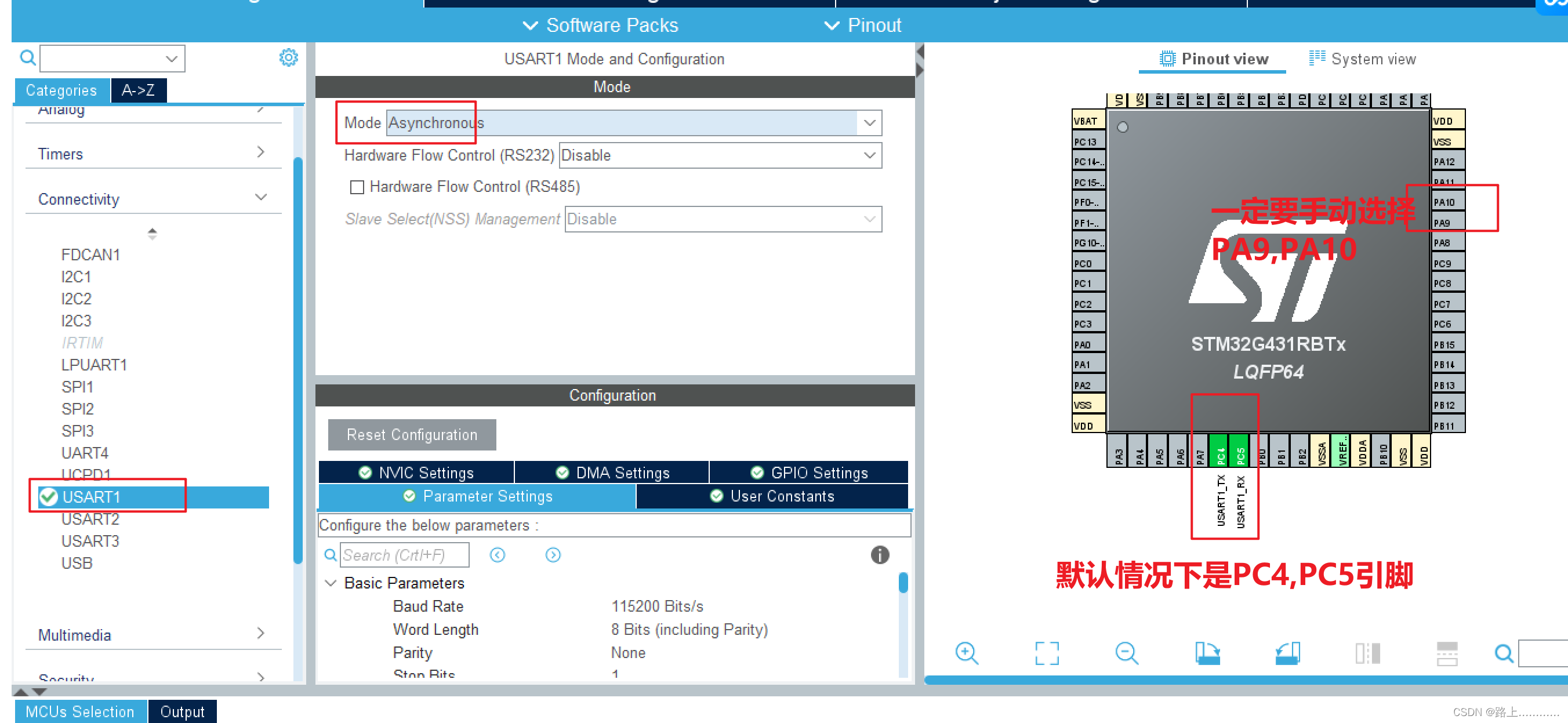
Task: Fit the chip to the view
Action: click(1047, 653)
